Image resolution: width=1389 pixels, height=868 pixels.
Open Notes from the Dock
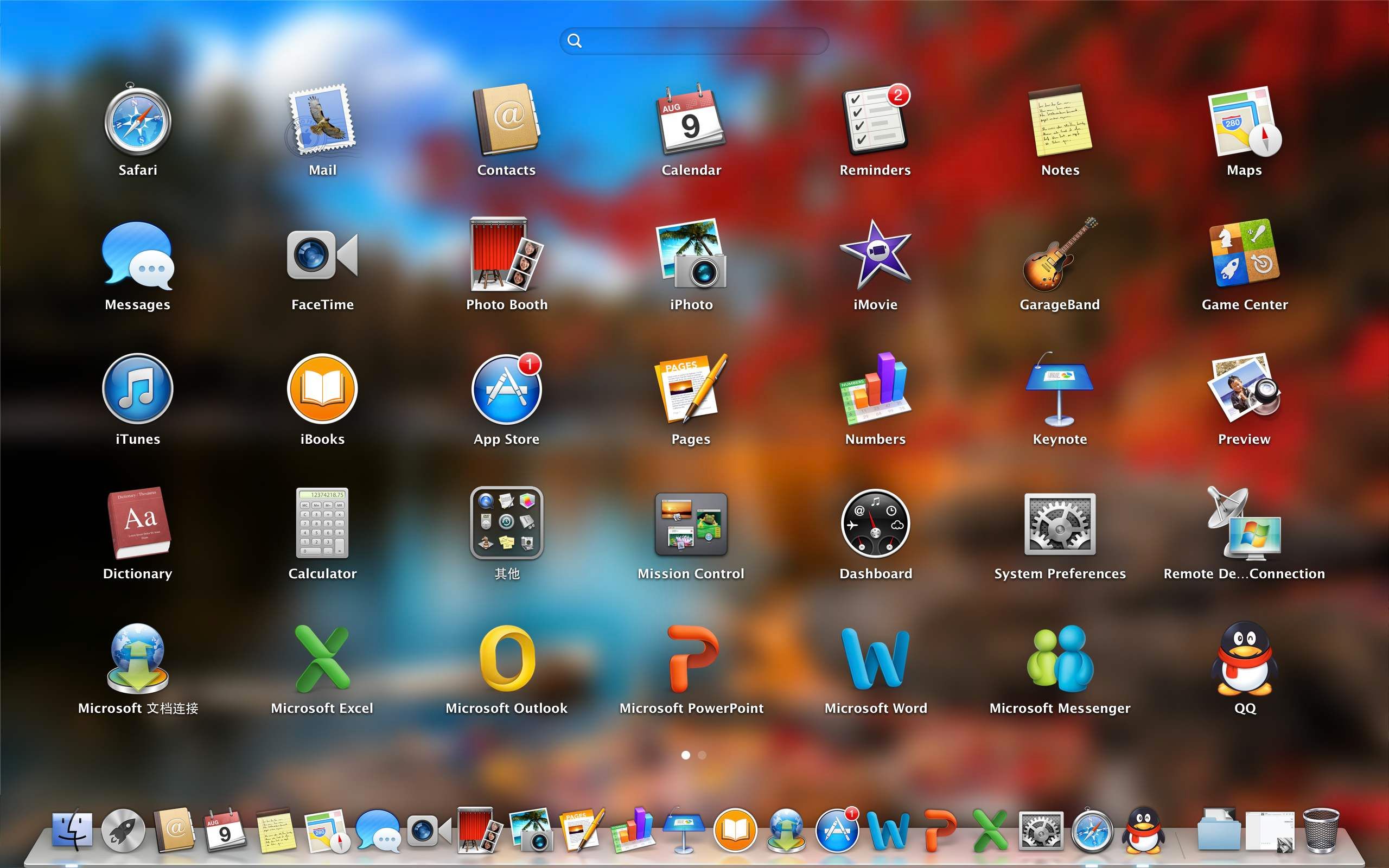coord(276,830)
